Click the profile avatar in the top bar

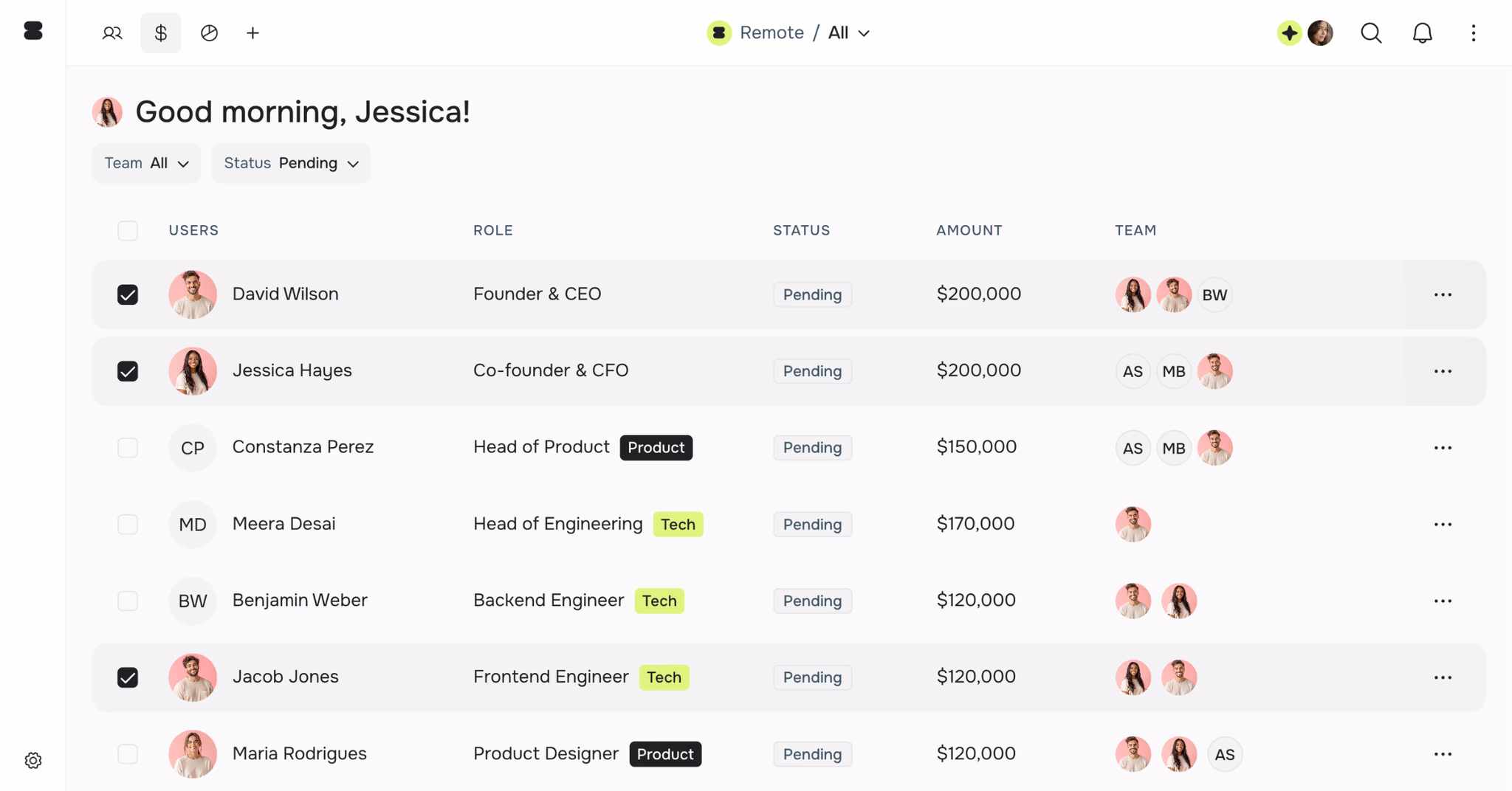(x=1321, y=32)
